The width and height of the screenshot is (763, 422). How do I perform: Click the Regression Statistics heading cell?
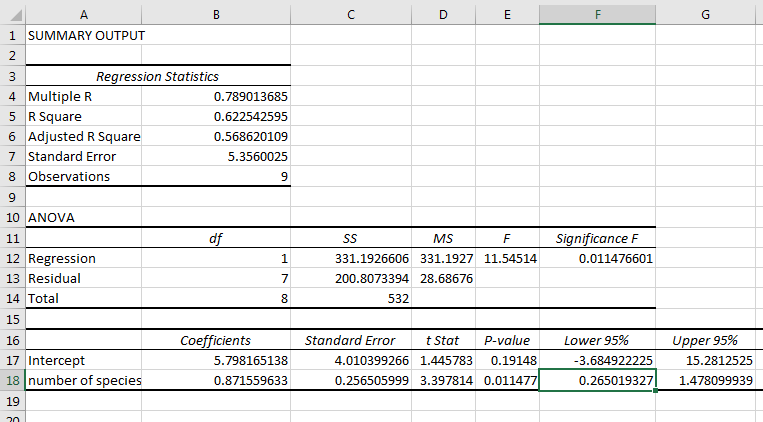click(158, 76)
